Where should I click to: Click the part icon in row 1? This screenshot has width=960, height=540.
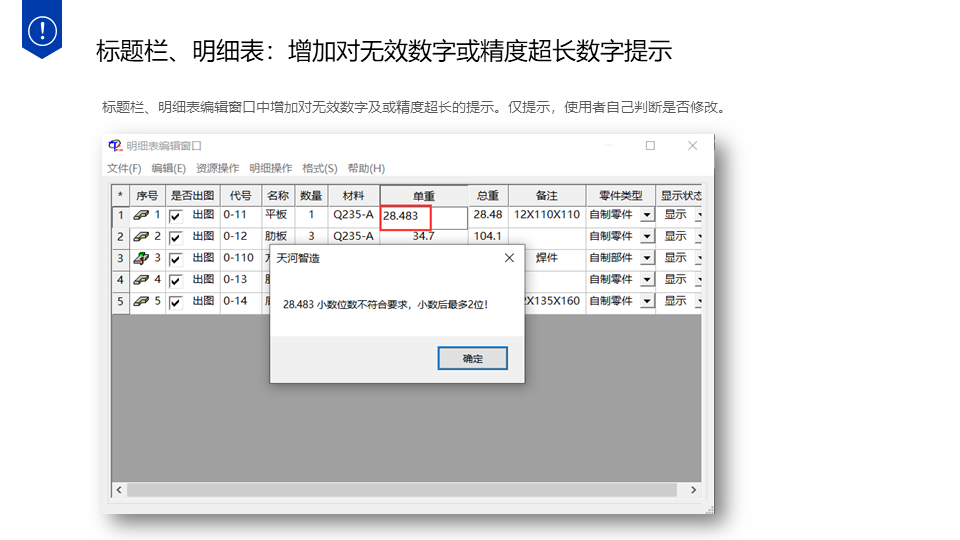click(x=141, y=215)
